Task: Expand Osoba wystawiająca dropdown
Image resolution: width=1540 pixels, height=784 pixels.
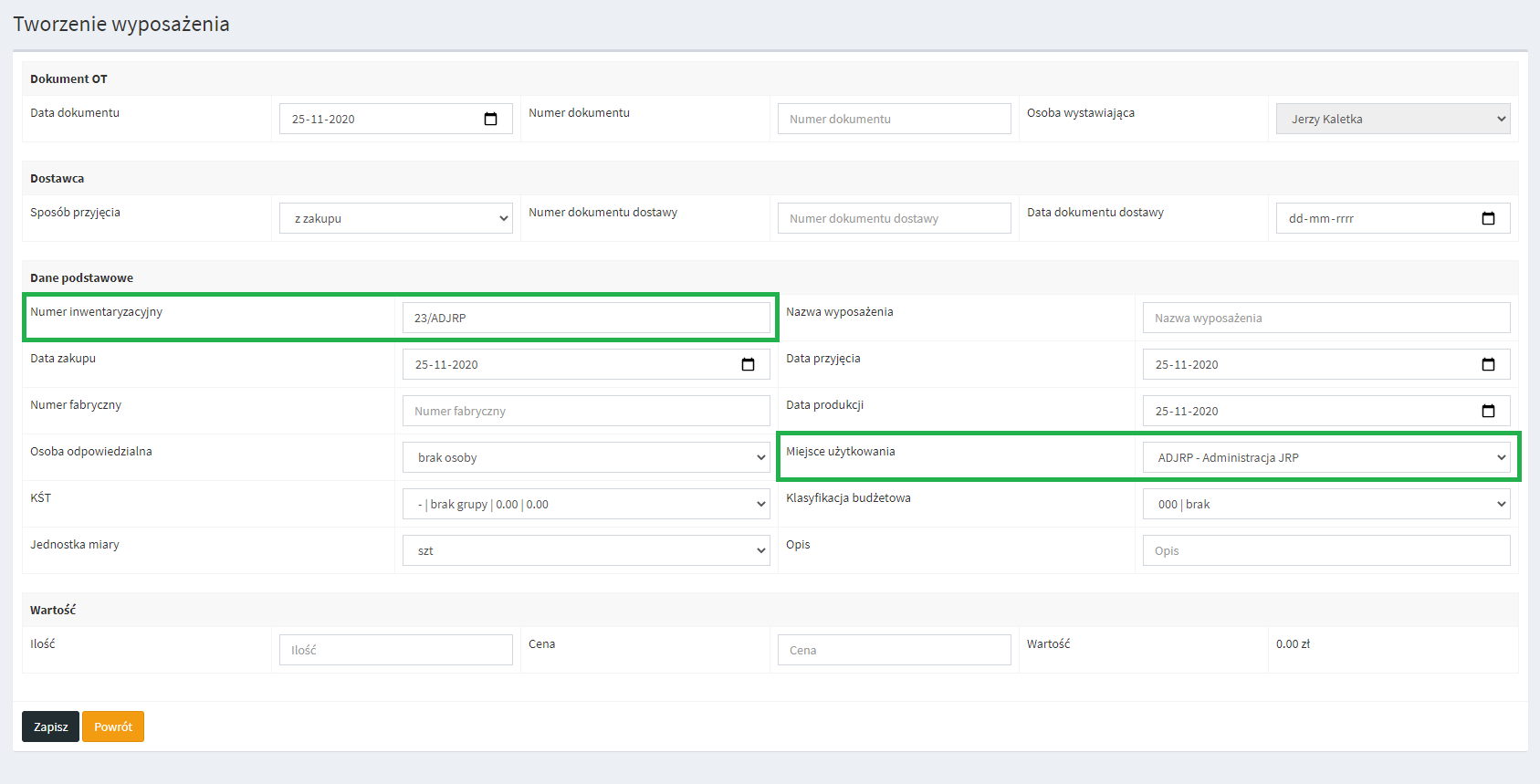Action: 1392,120
